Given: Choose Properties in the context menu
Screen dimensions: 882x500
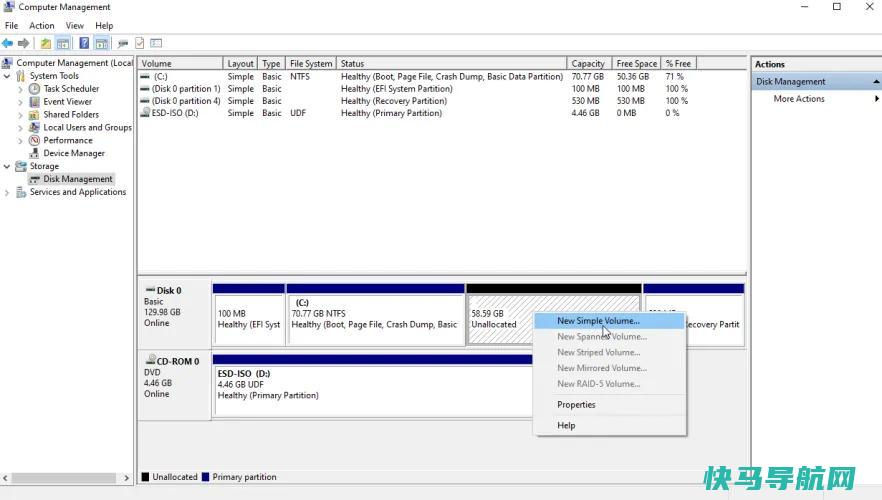Looking at the screenshot, I should point(609,404).
